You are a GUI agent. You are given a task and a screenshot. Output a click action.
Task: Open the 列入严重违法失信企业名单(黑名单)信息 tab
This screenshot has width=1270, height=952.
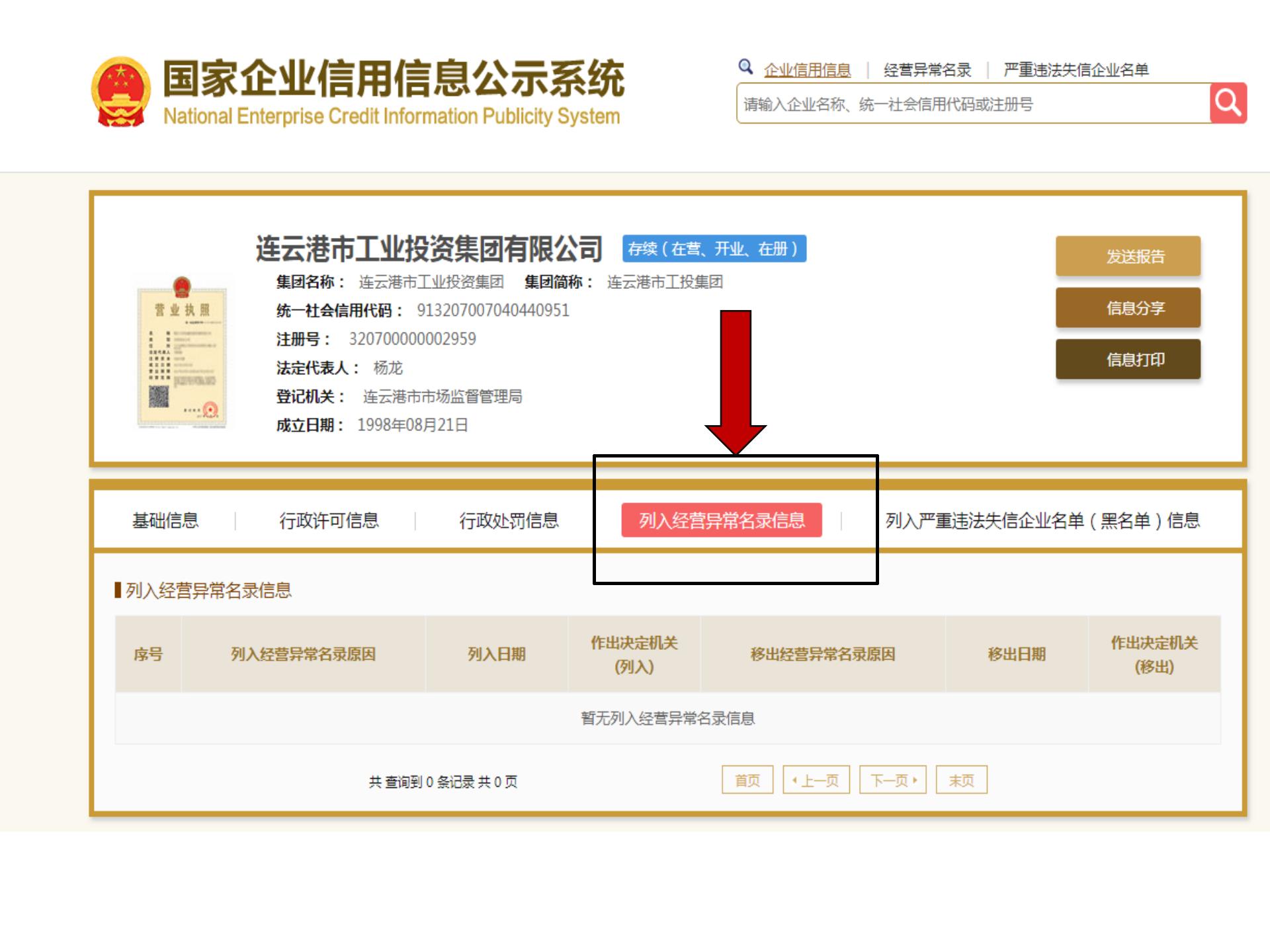(1042, 520)
